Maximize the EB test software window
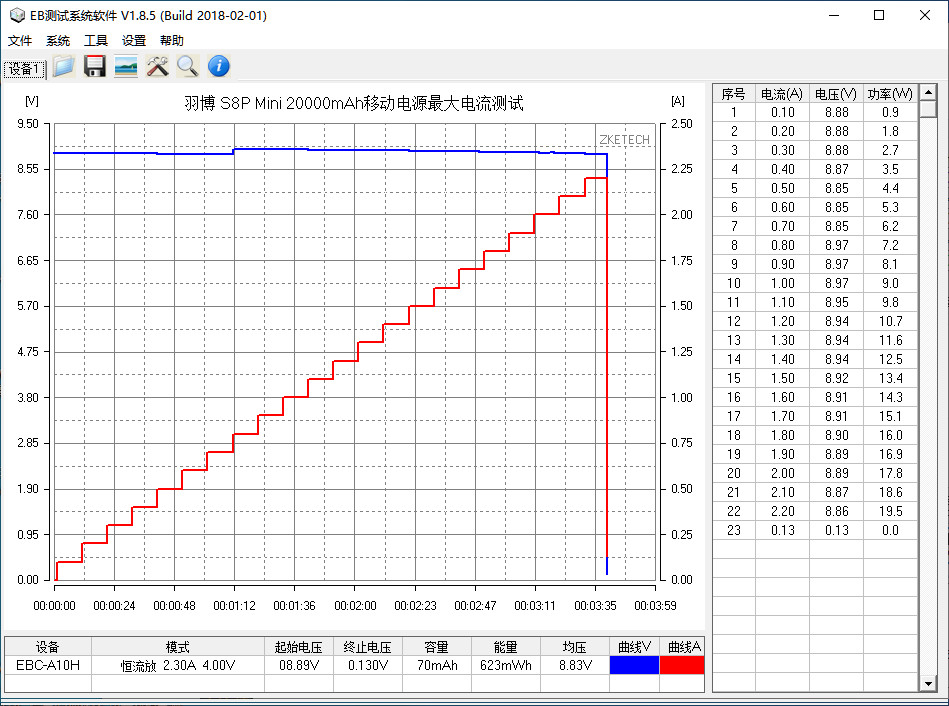This screenshot has height=706, width=949. [x=879, y=15]
